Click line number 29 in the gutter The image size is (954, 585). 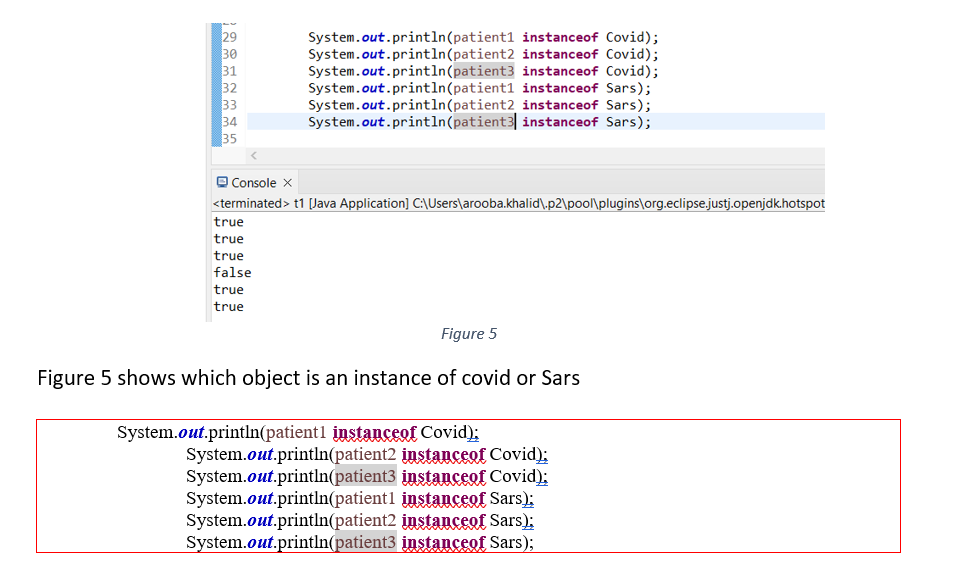point(229,37)
